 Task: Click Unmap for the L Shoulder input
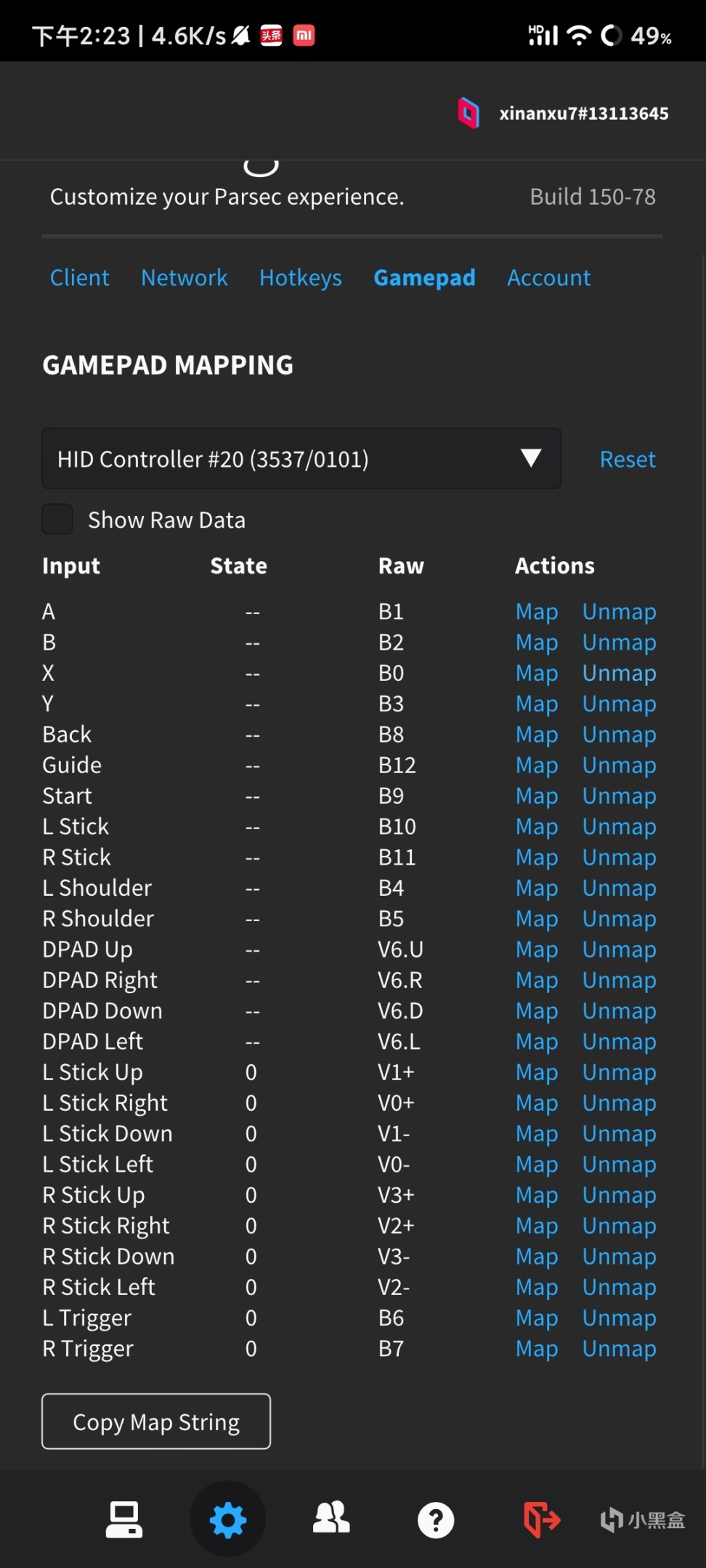tap(619, 888)
